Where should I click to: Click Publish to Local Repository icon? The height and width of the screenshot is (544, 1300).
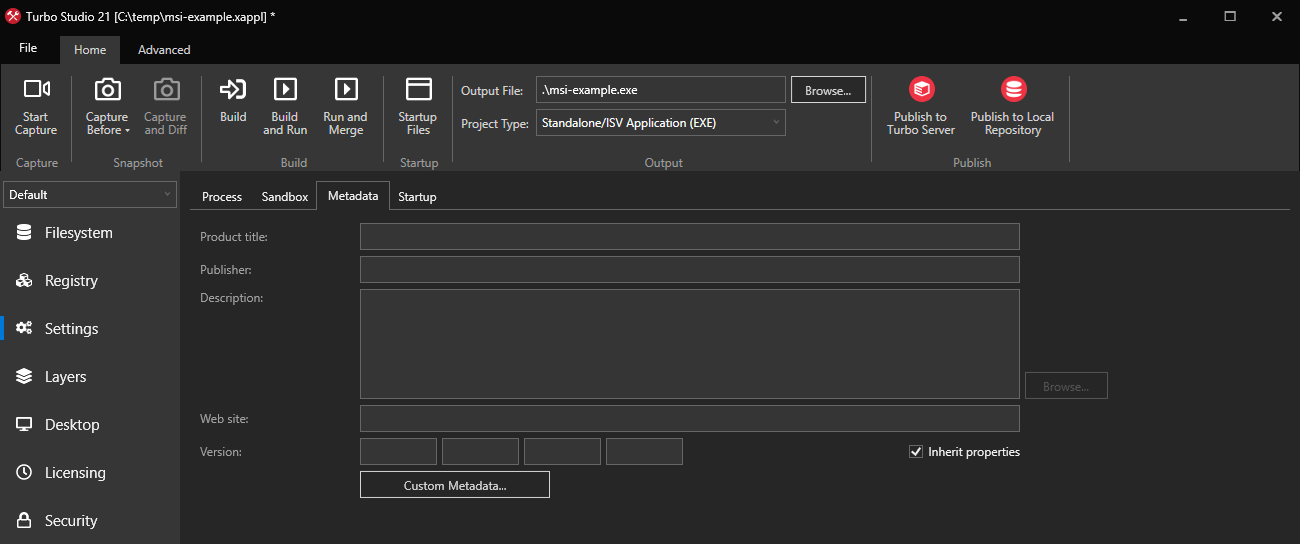1012,91
